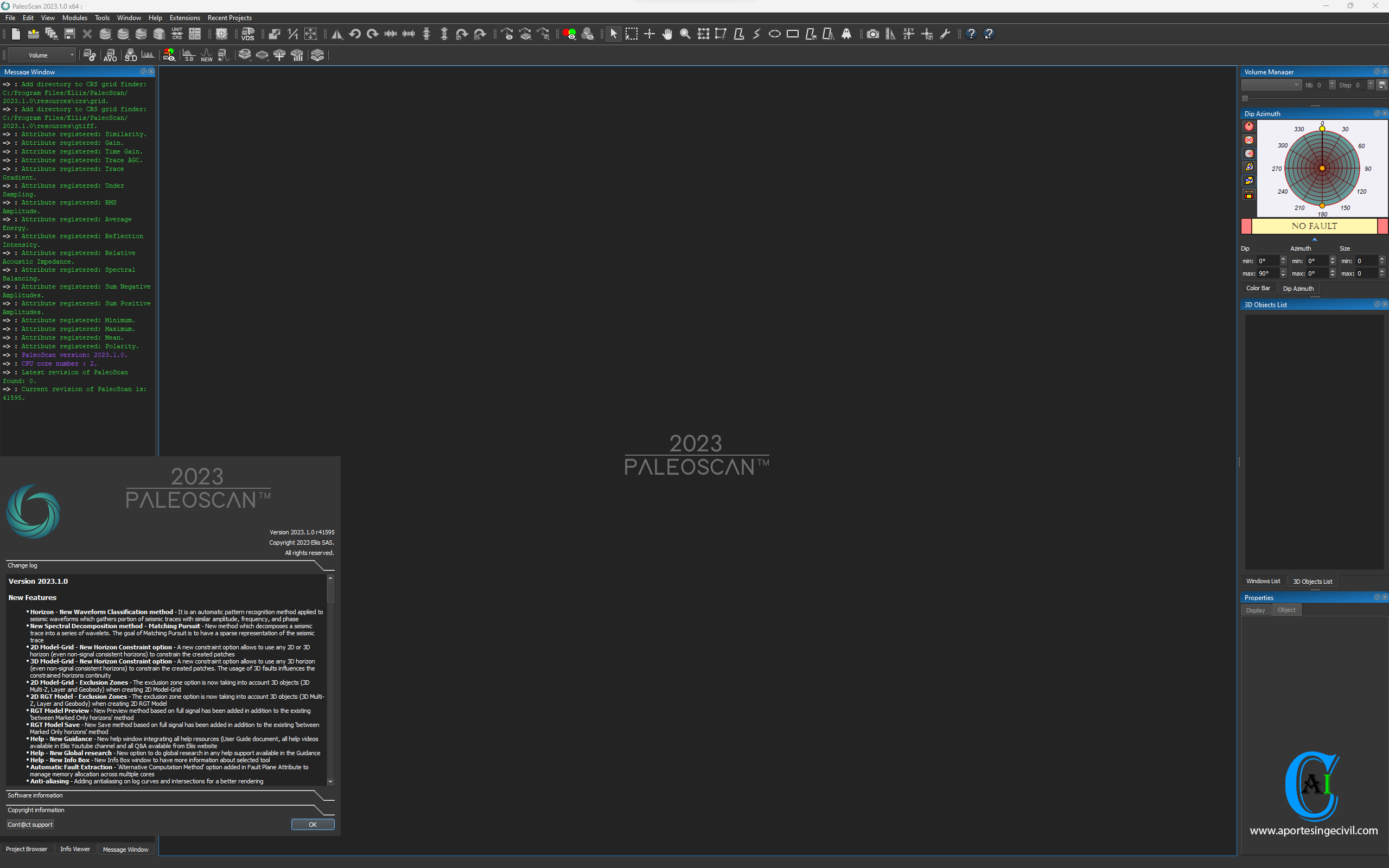Switch to the Project Browser tab
The image size is (1389, 868).
27,849
